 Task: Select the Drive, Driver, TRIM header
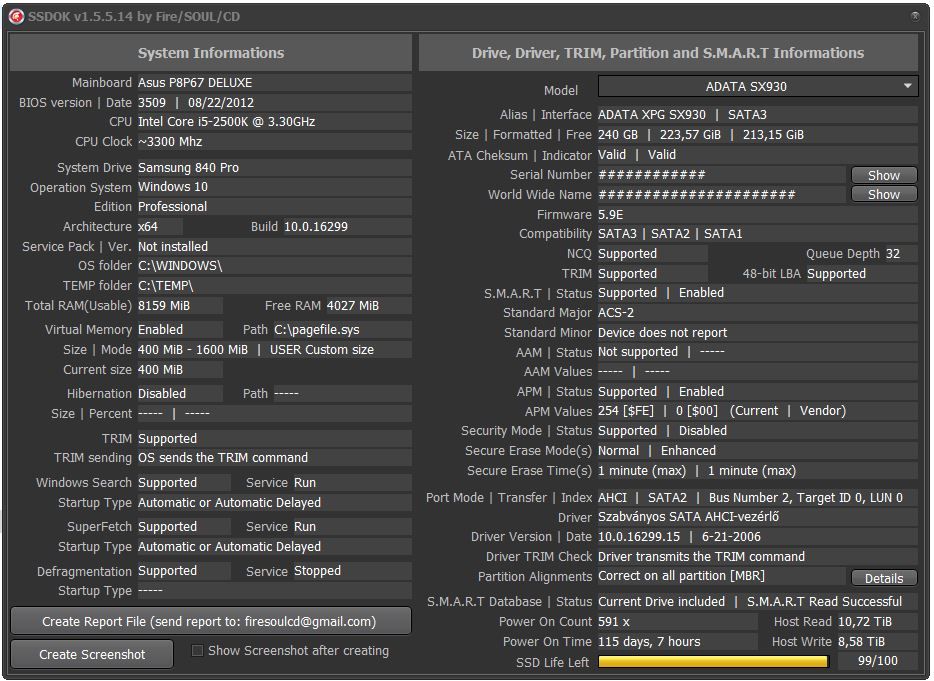668,53
